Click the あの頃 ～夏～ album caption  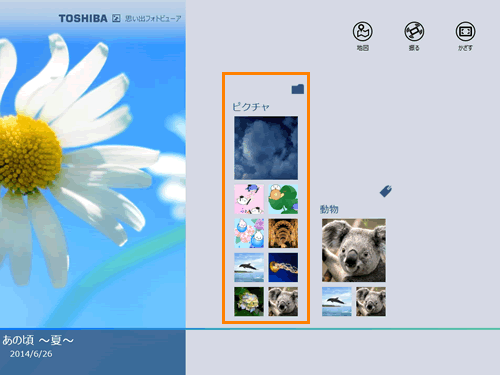point(38,340)
